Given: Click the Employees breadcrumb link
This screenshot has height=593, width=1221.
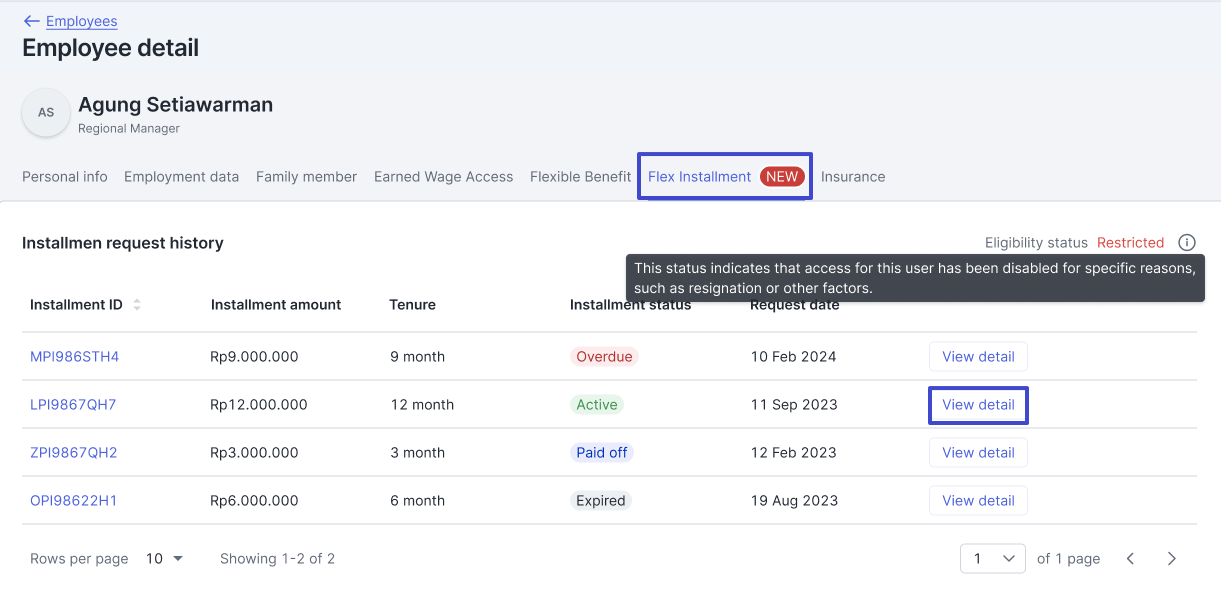Looking at the screenshot, I should 81,21.
